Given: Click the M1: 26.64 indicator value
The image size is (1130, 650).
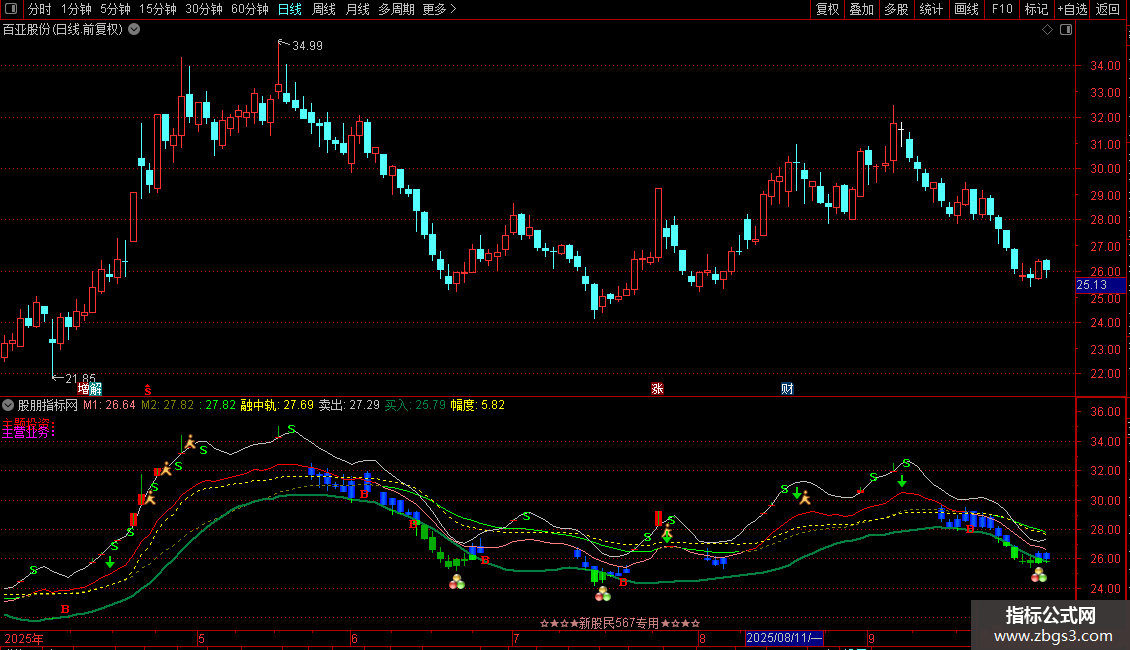Looking at the screenshot, I should 109,405.
